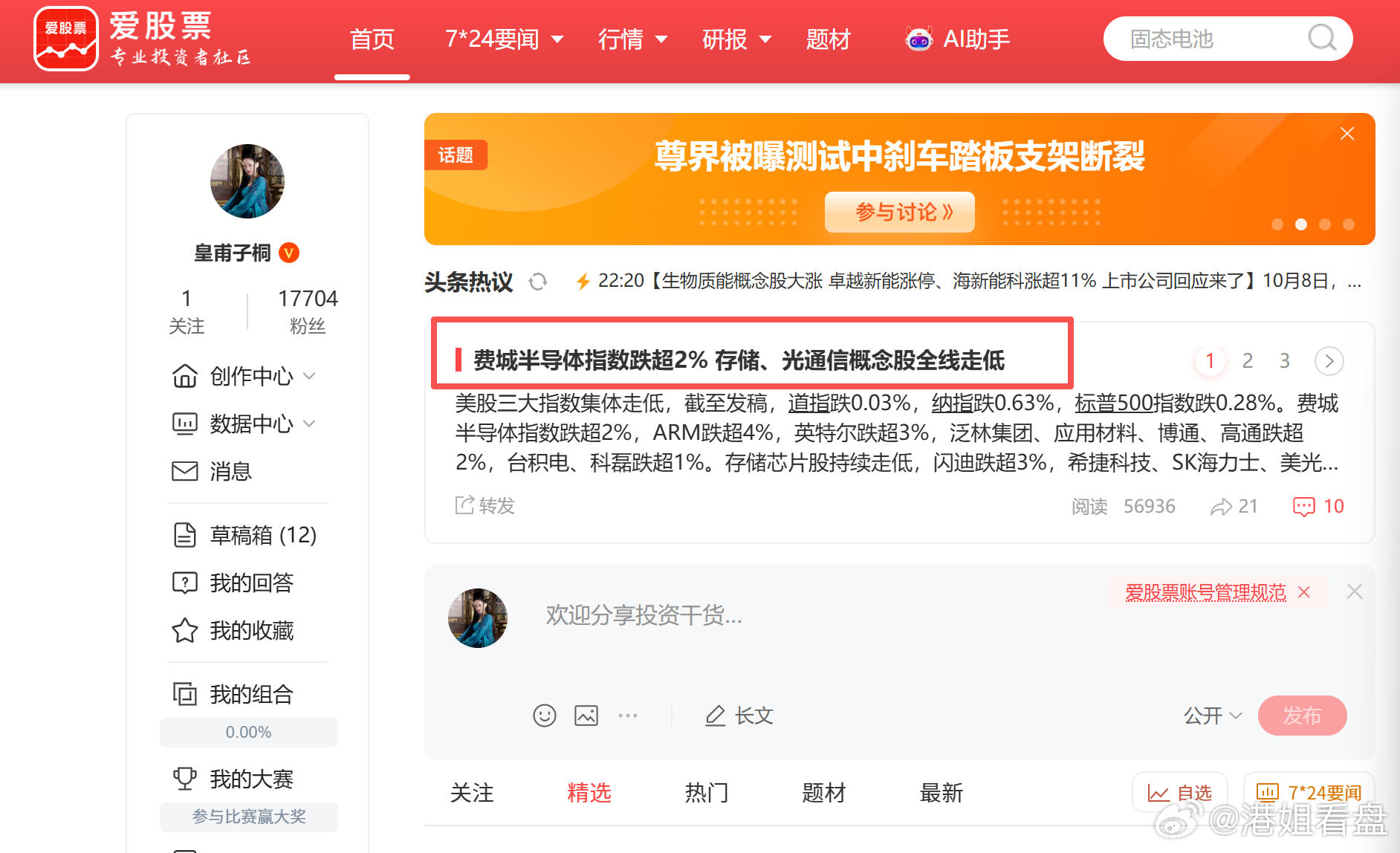1400x853 pixels.
Task: Click the 长文 pencil icon
Action: (715, 716)
